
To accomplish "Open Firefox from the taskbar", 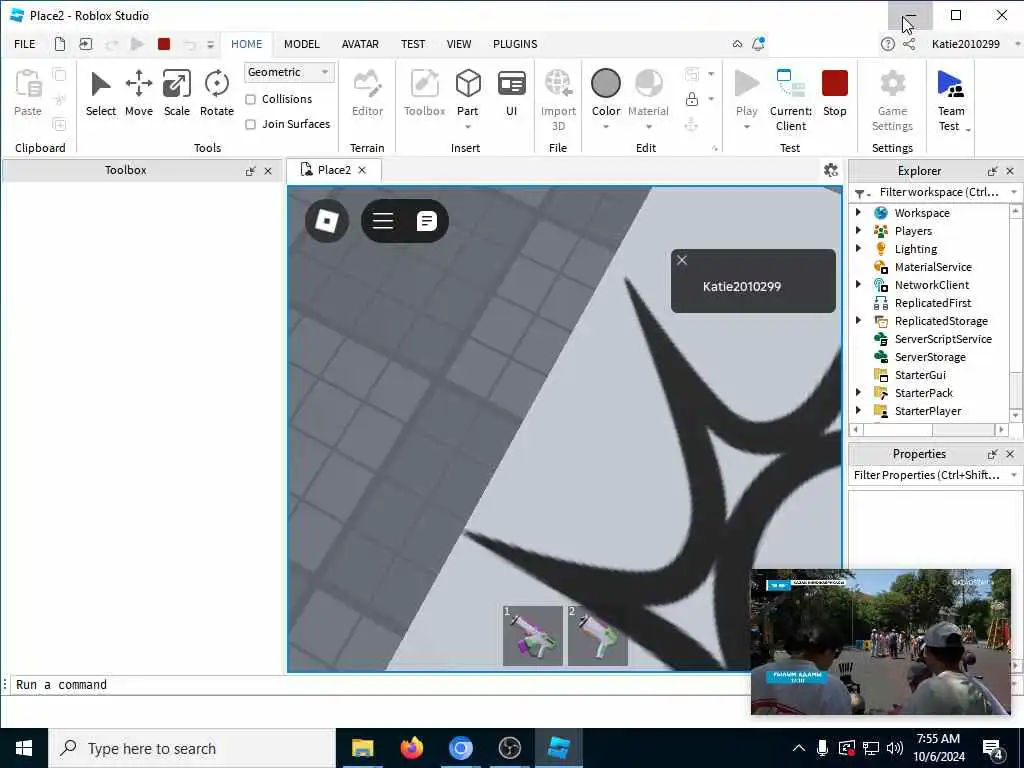I will (411, 748).
